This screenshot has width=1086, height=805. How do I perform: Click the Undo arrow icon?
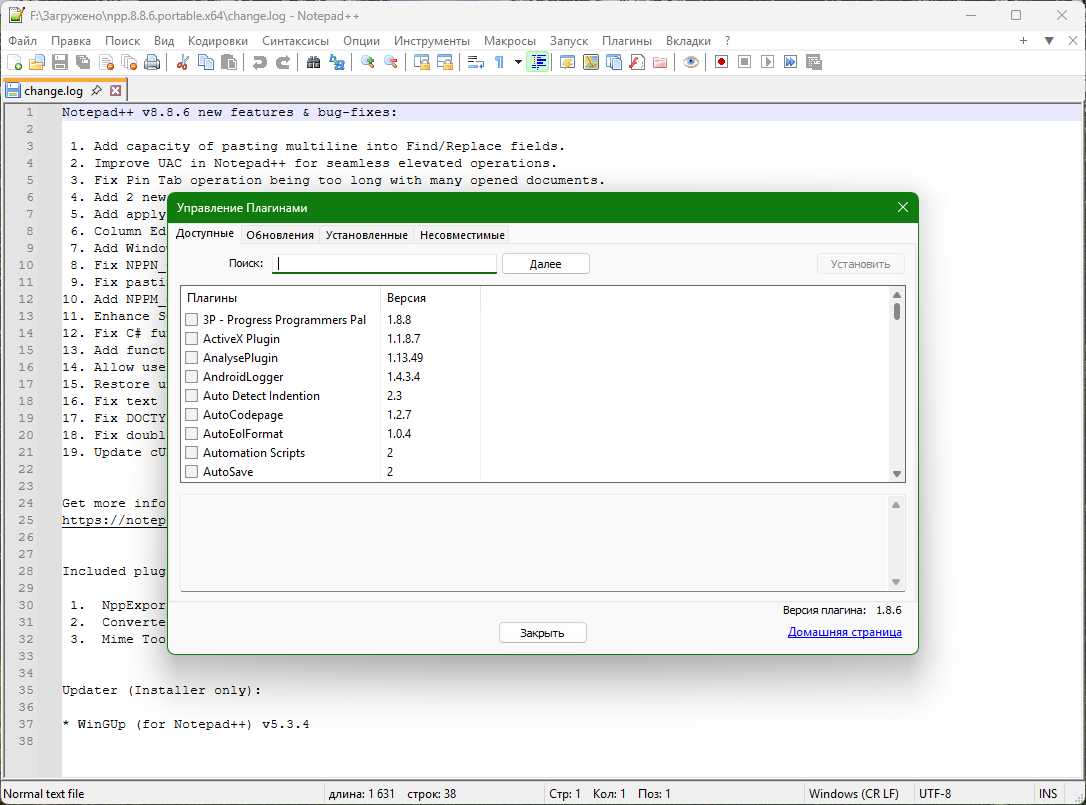pos(260,62)
